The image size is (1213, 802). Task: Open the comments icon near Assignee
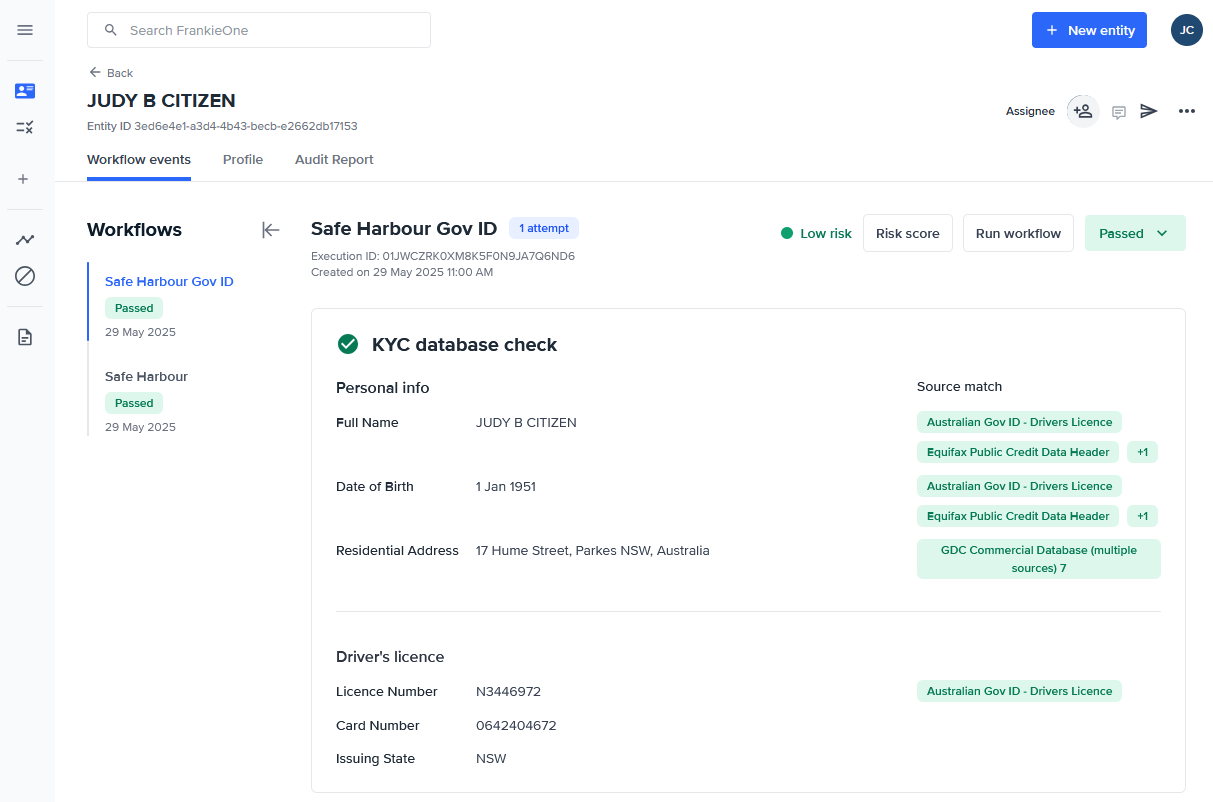tap(1119, 112)
